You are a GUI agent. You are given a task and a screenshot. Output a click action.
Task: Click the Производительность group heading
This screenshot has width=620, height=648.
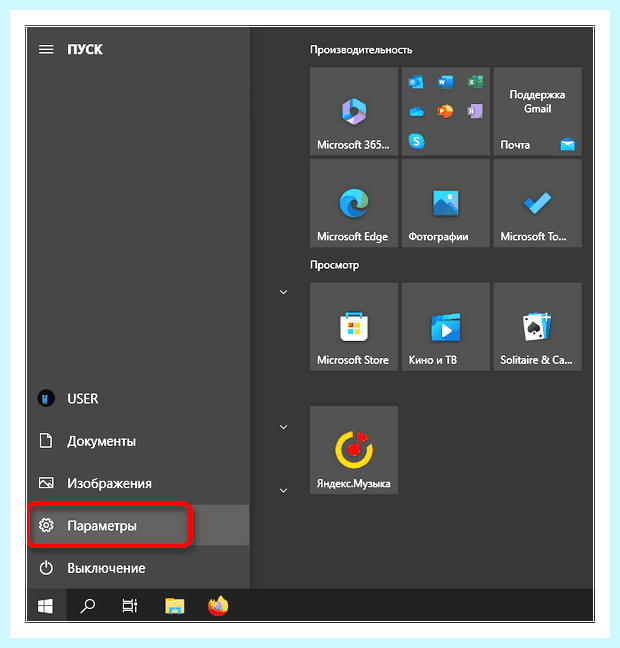click(x=361, y=50)
